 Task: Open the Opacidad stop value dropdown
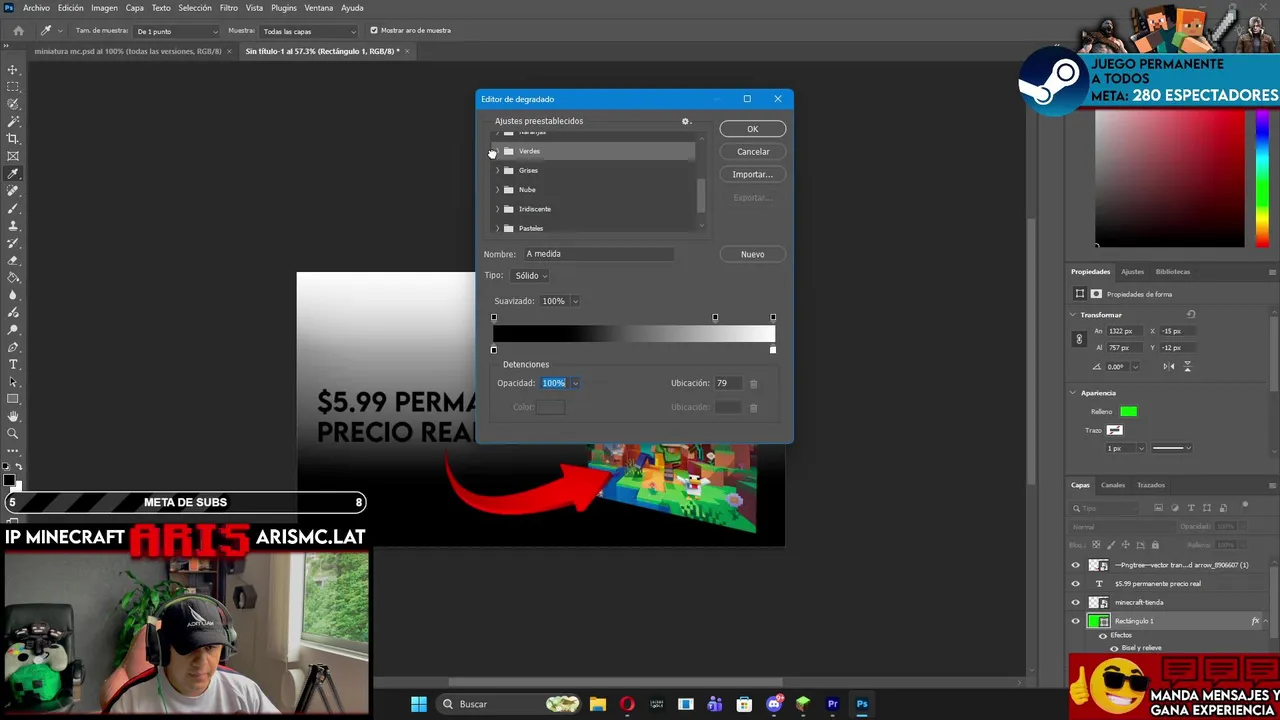tap(575, 383)
